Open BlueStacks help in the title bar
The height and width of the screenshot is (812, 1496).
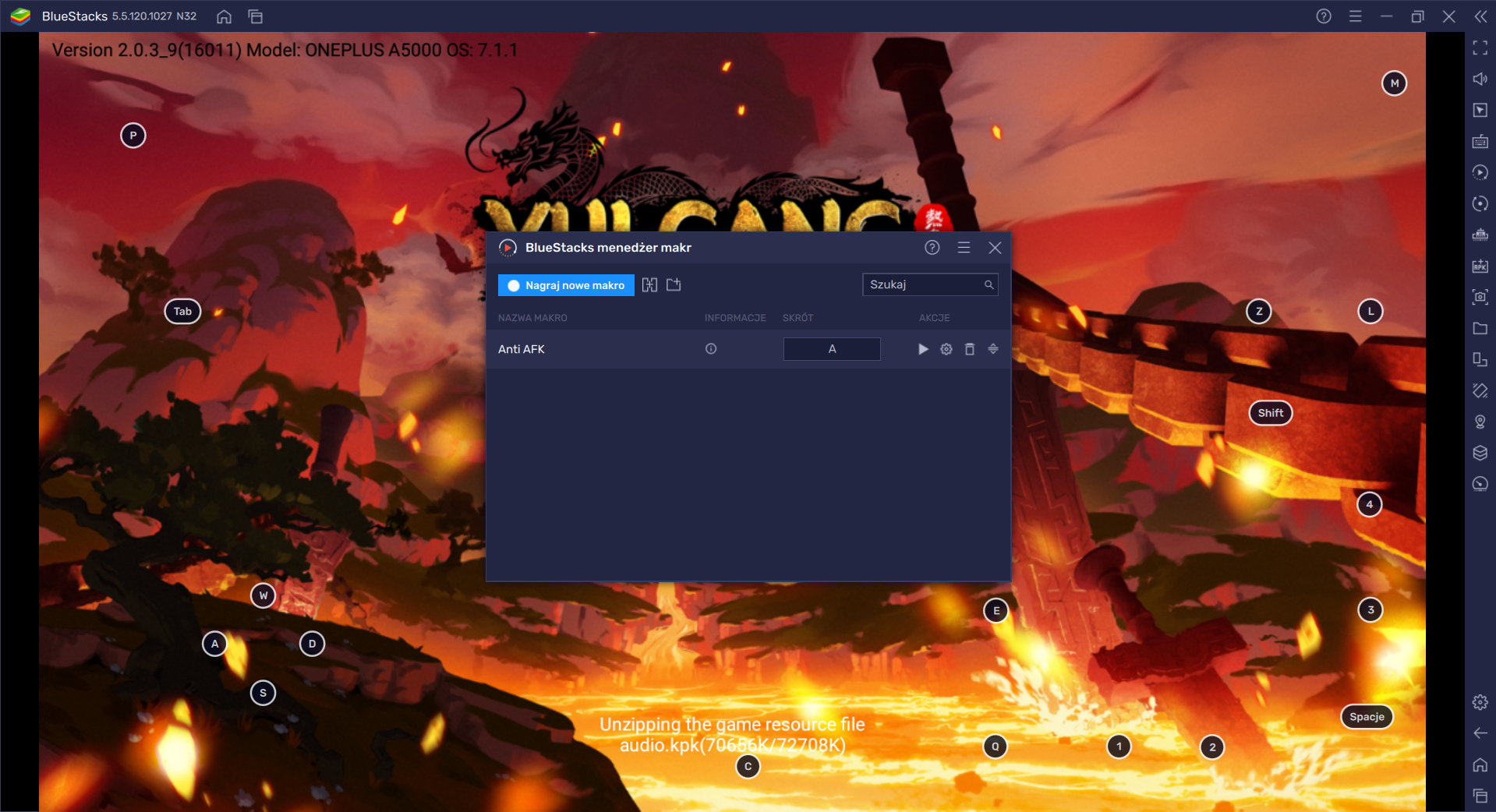(1324, 16)
